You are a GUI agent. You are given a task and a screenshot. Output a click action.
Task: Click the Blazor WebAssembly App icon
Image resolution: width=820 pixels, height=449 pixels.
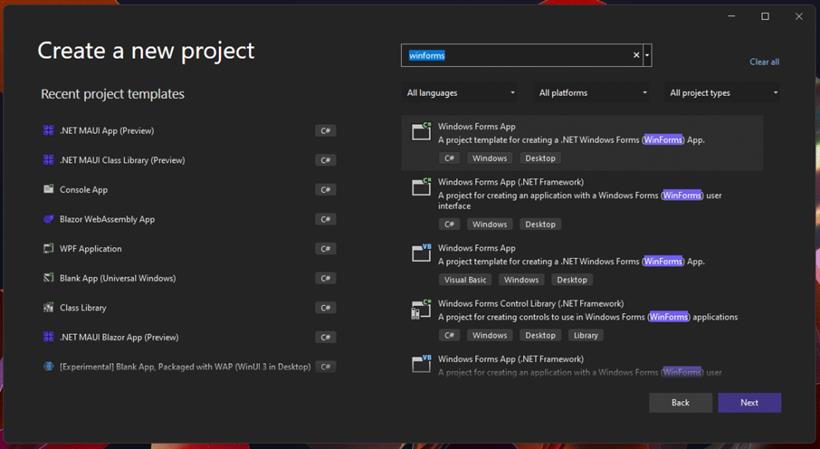[48, 219]
